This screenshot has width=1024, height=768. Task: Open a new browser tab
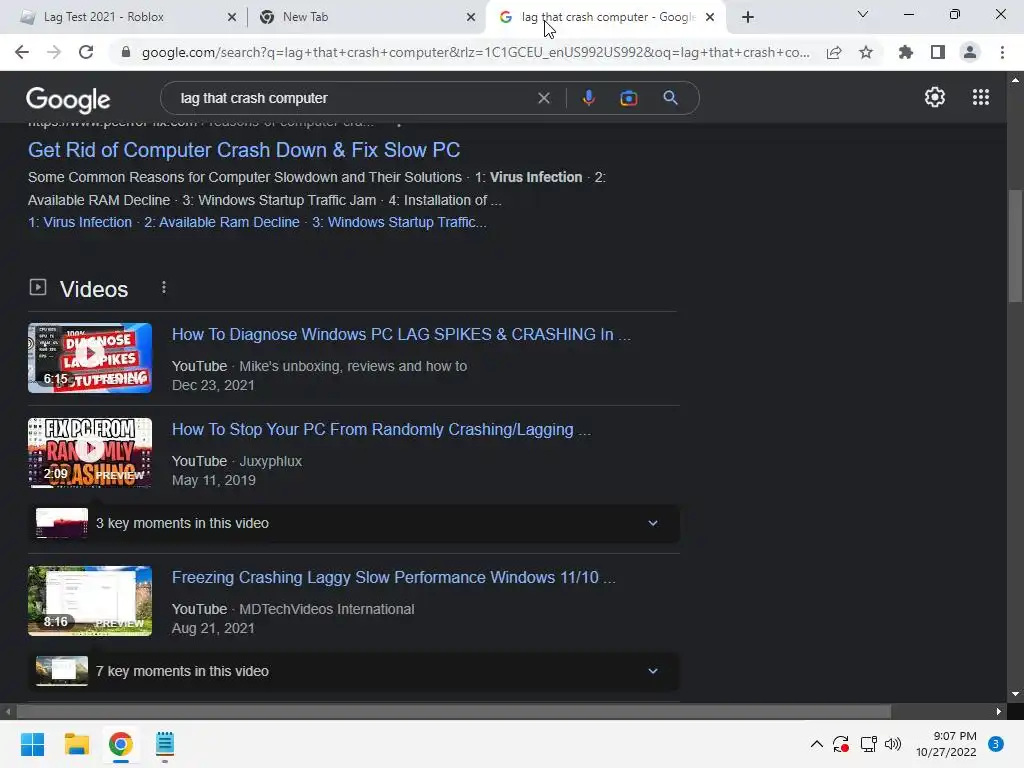(748, 17)
